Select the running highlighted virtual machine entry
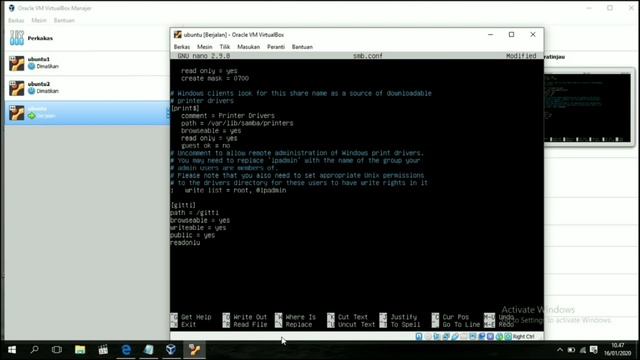 (x=87, y=113)
